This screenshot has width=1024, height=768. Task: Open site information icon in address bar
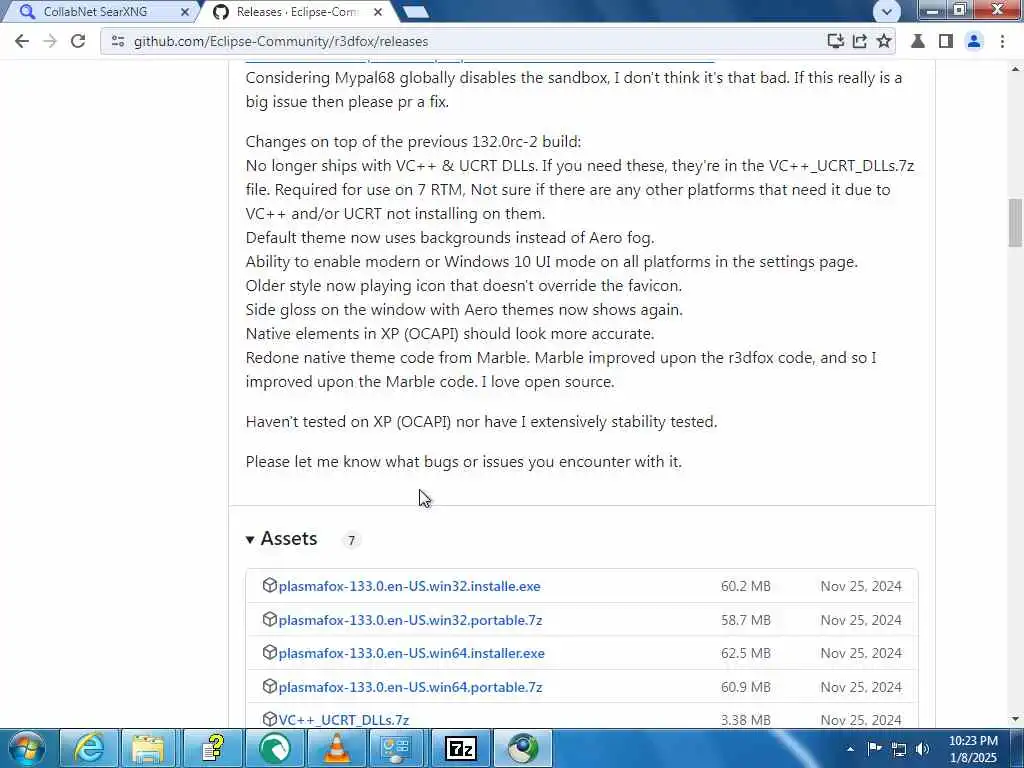pyautogui.click(x=118, y=41)
